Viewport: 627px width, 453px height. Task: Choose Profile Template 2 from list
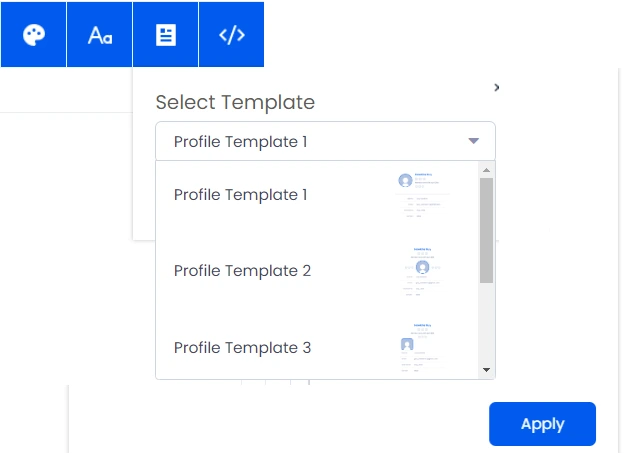[317, 271]
